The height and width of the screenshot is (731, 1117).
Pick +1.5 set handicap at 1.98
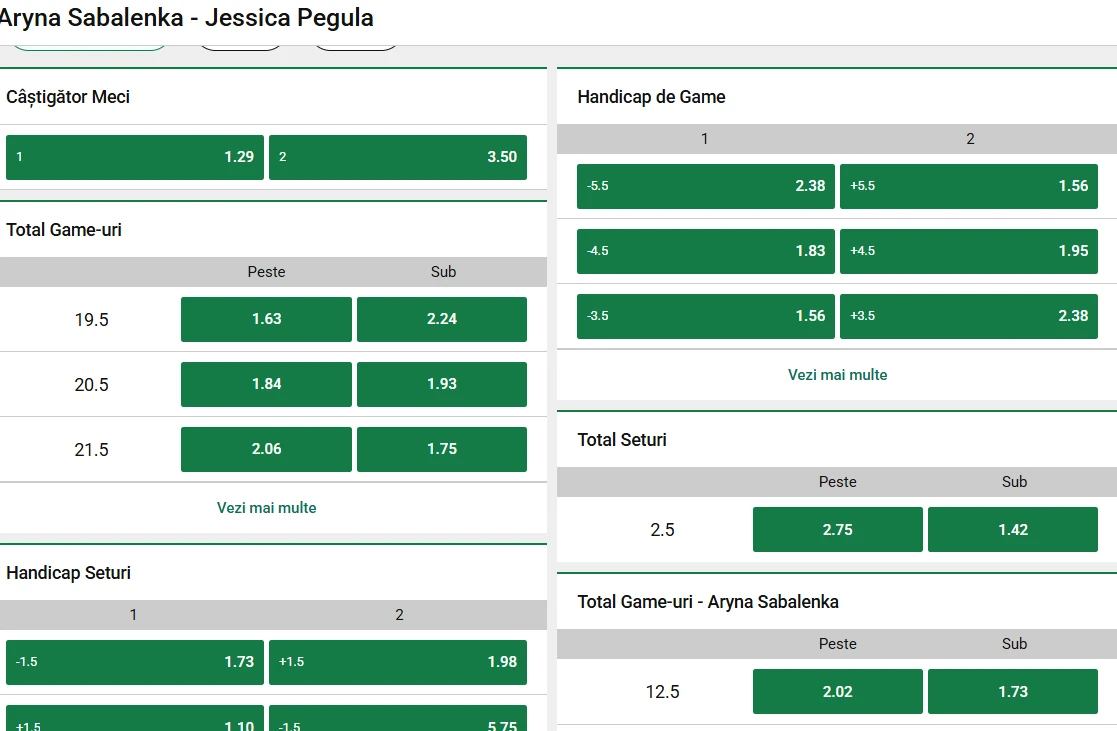point(398,662)
